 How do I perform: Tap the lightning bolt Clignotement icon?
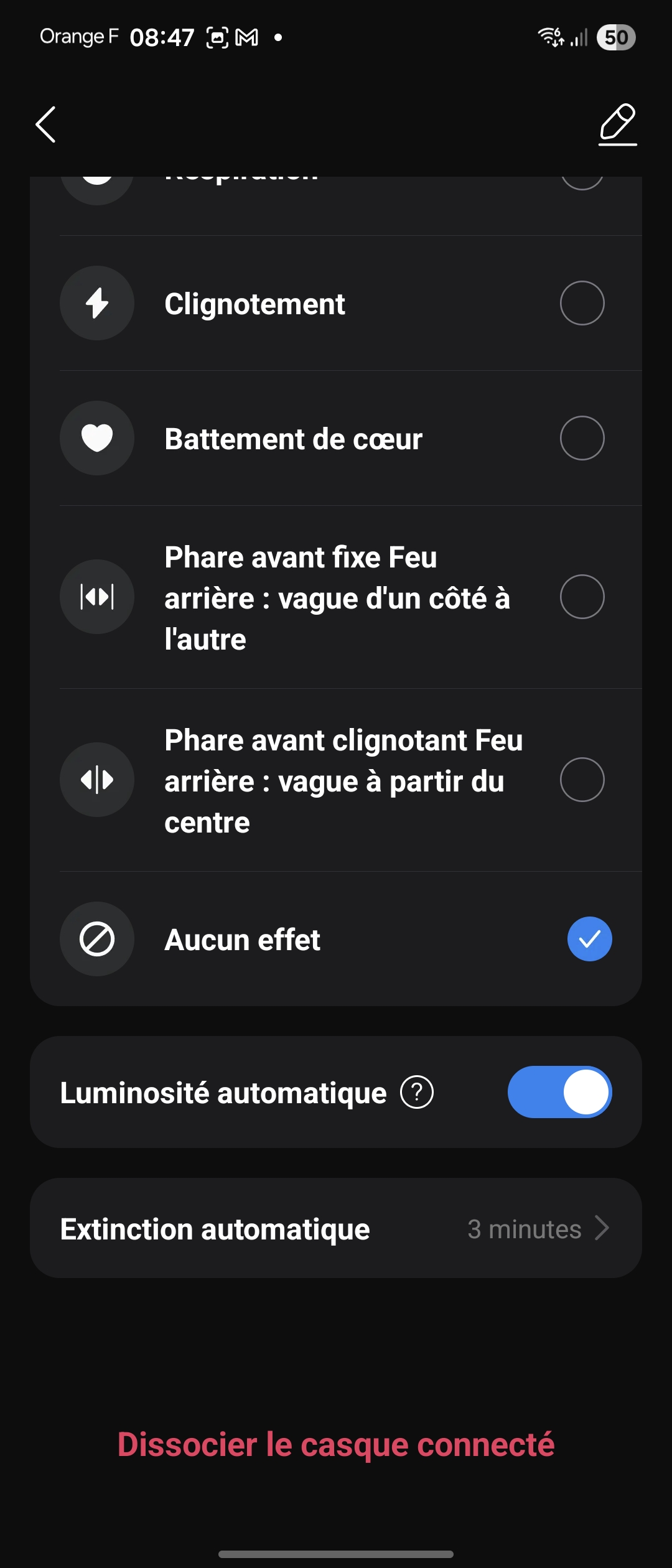tap(97, 304)
